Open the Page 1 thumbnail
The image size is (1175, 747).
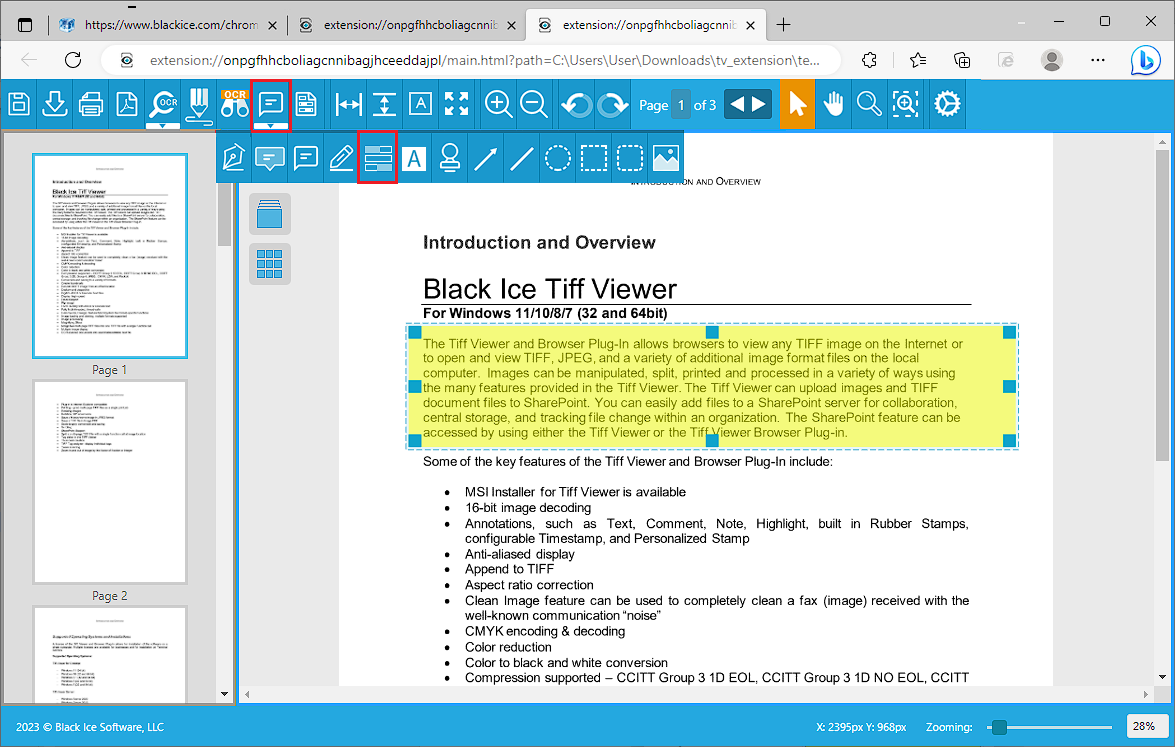(x=109, y=255)
